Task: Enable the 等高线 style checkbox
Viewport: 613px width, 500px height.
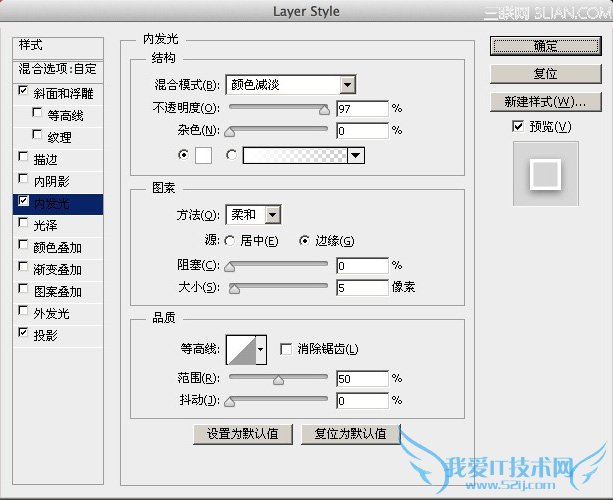Action: (x=37, y=113)
